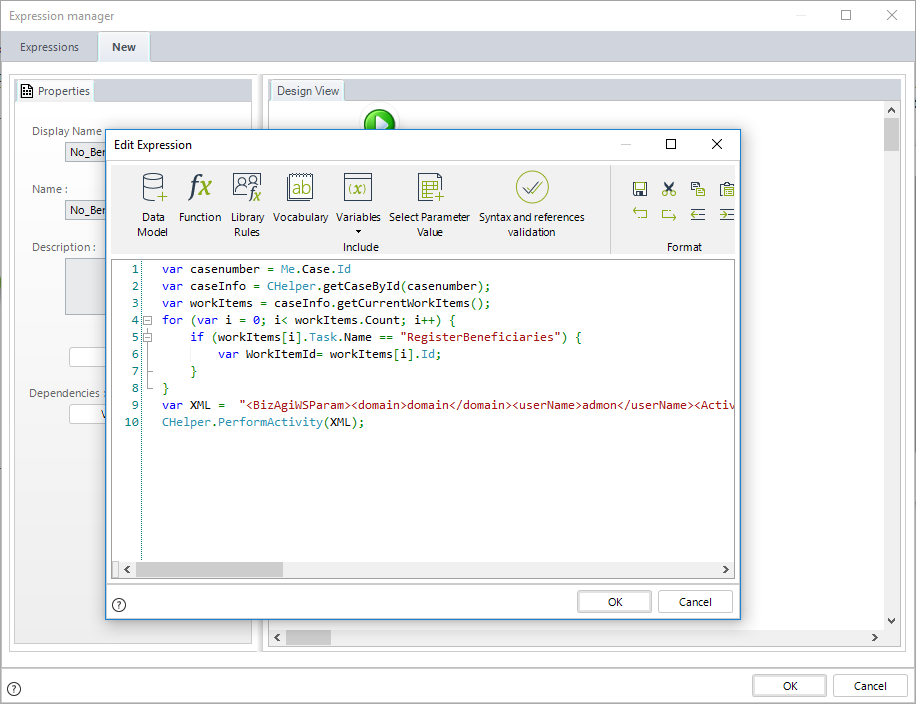Viewport: 916px width, 704px height.
Task: Close the Expression manager window
Action: coord(891,15)
